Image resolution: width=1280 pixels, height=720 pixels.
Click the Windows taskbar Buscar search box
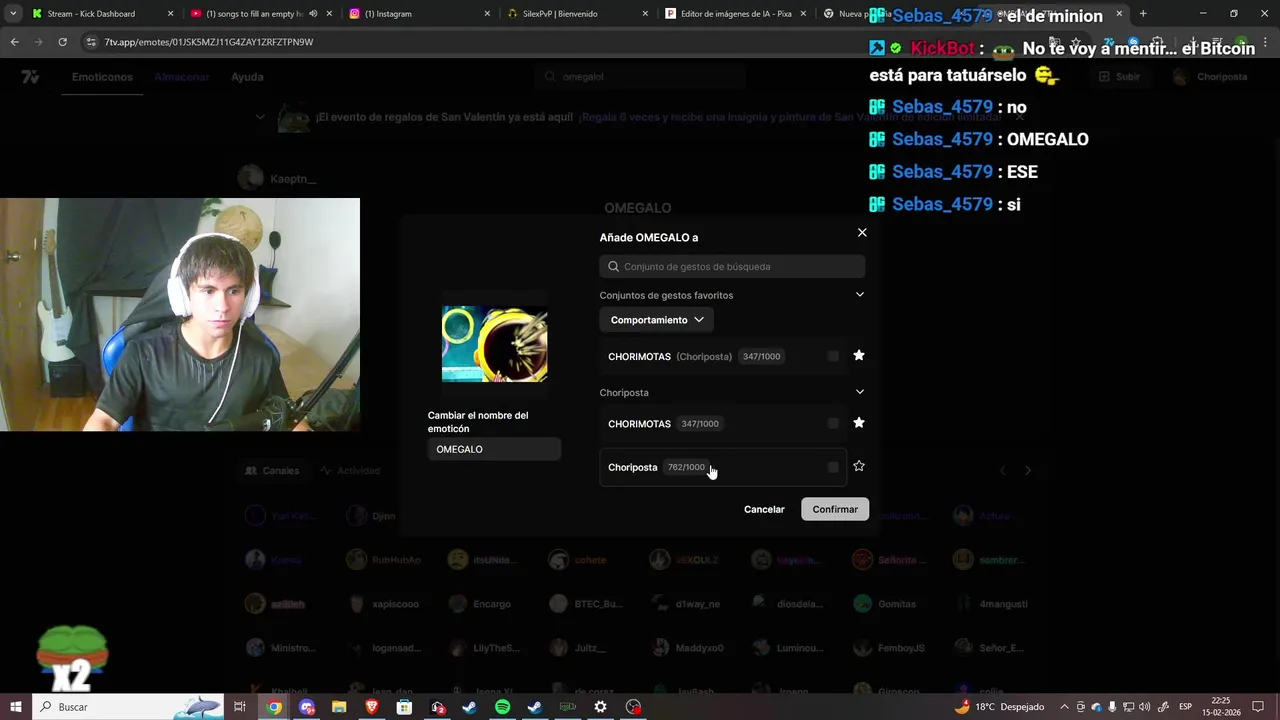130,707
